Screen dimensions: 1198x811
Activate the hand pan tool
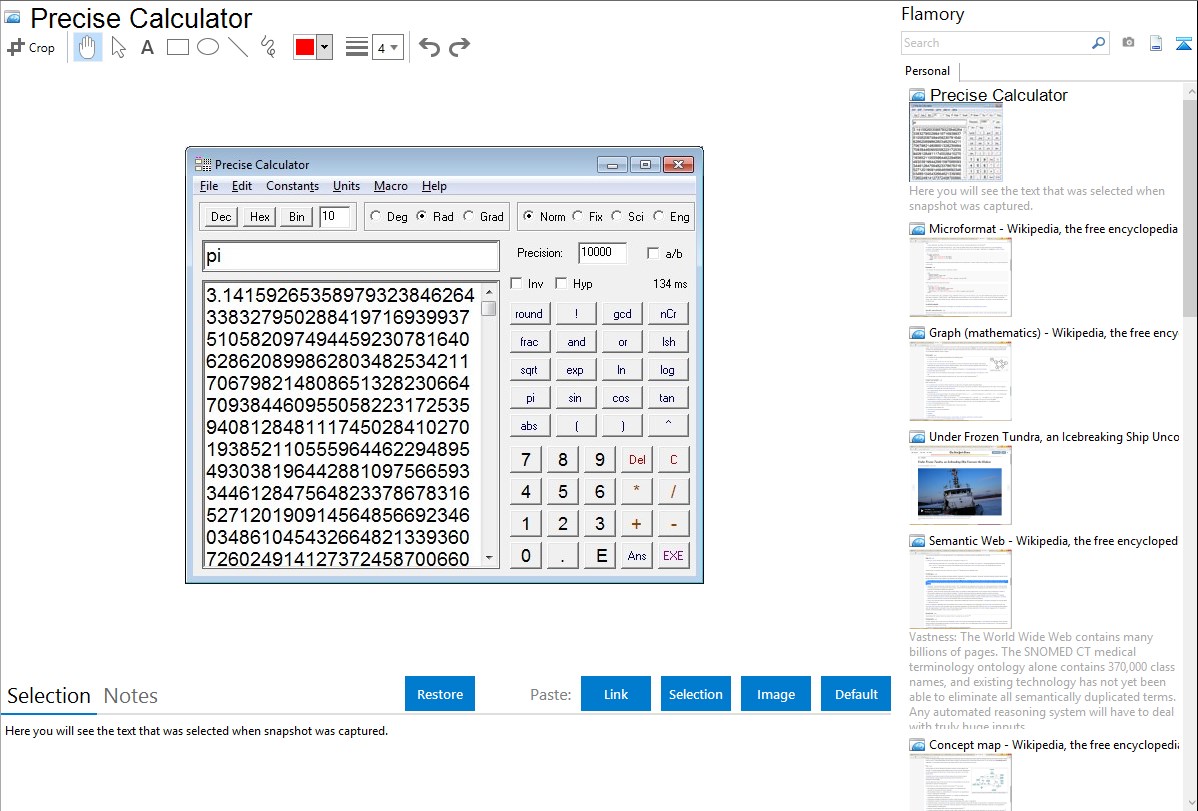pyautogui.click(x=87, y=47)
